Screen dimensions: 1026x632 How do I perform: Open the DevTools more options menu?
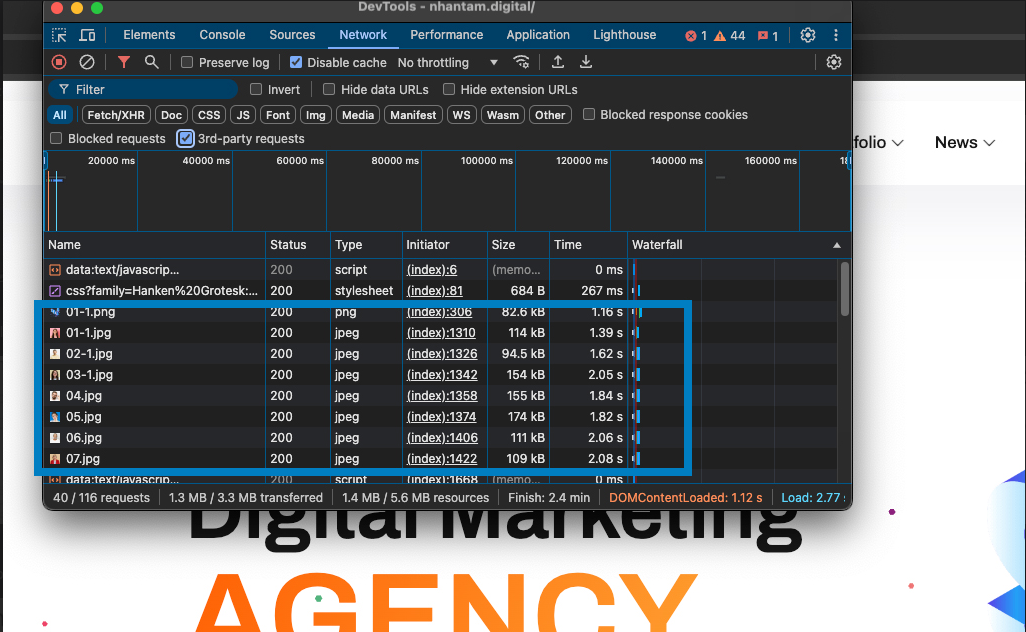(836, 35)
